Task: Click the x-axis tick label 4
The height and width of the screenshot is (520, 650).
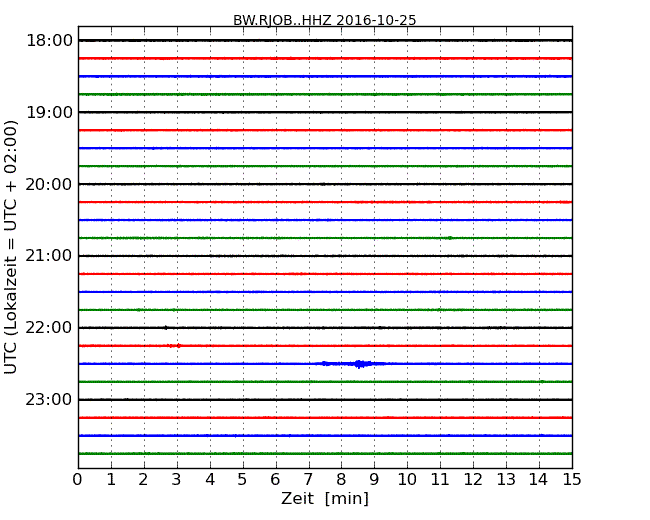Action: pyautogui.click(x=210, y=479)
